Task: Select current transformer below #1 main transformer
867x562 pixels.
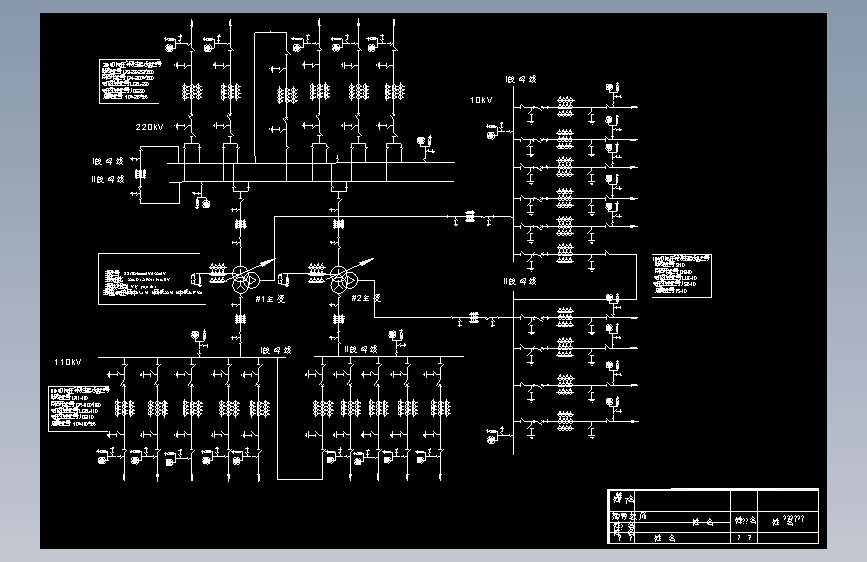Action: (x=240, y=319)
